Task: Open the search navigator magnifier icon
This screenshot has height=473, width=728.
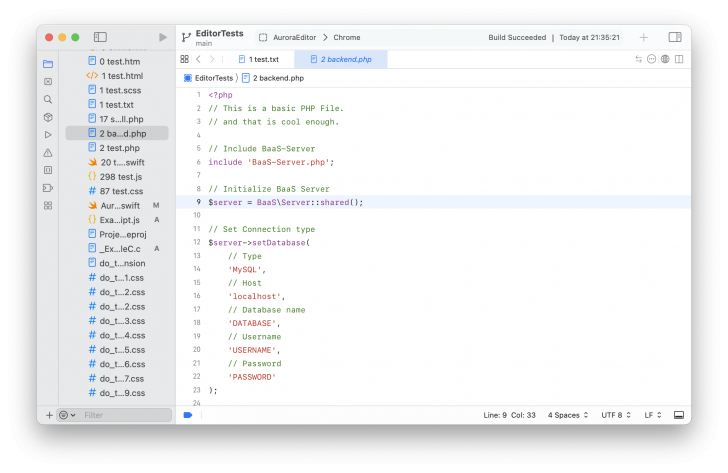Action: [48, 99]
